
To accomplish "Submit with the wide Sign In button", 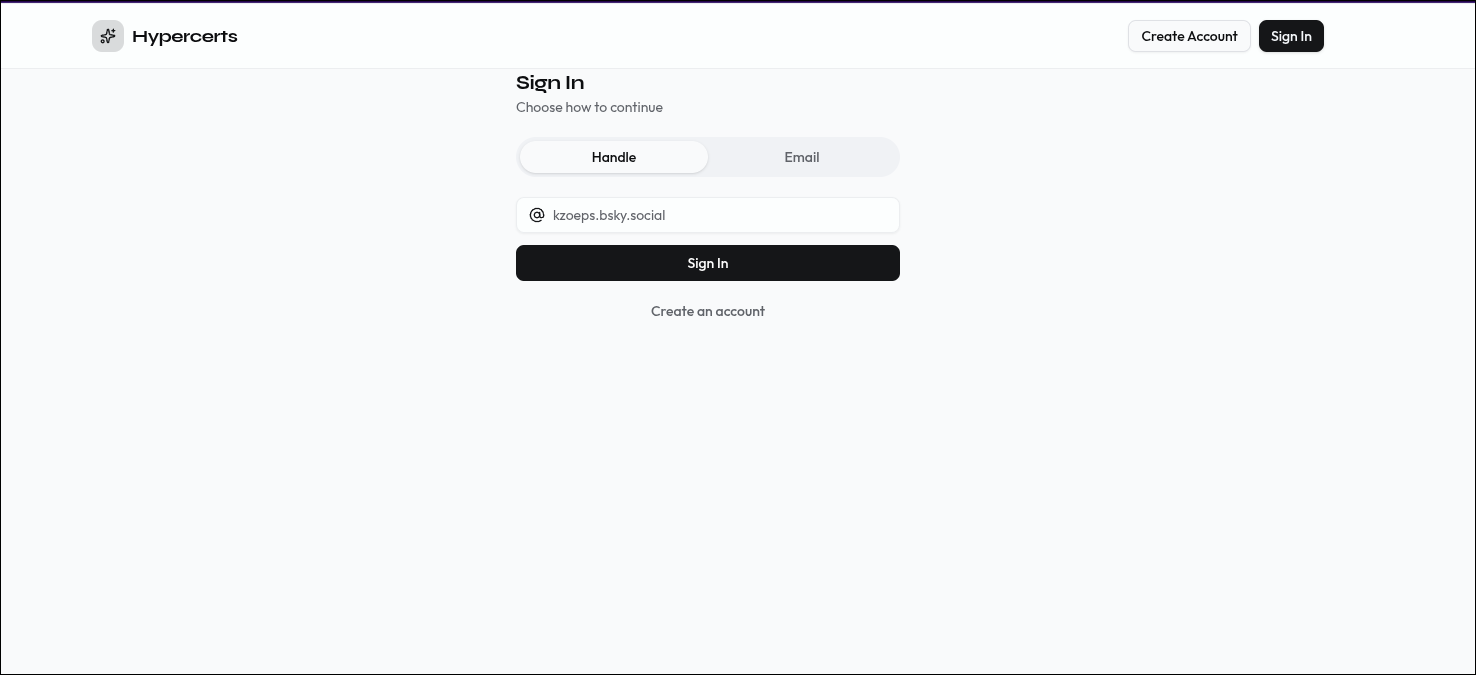I will pyautogui.click(x=708, y=263).
